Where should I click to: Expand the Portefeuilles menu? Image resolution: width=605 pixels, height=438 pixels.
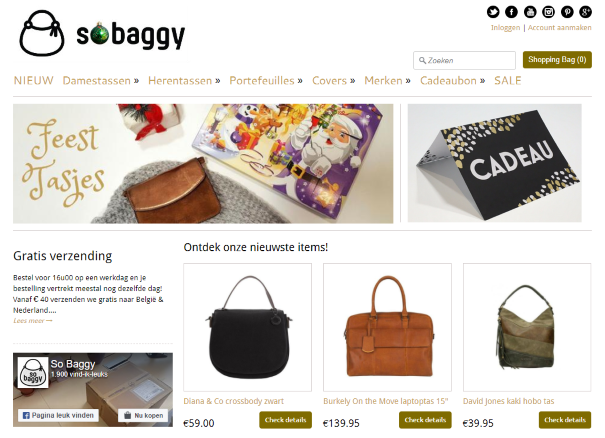pos(266,81)
